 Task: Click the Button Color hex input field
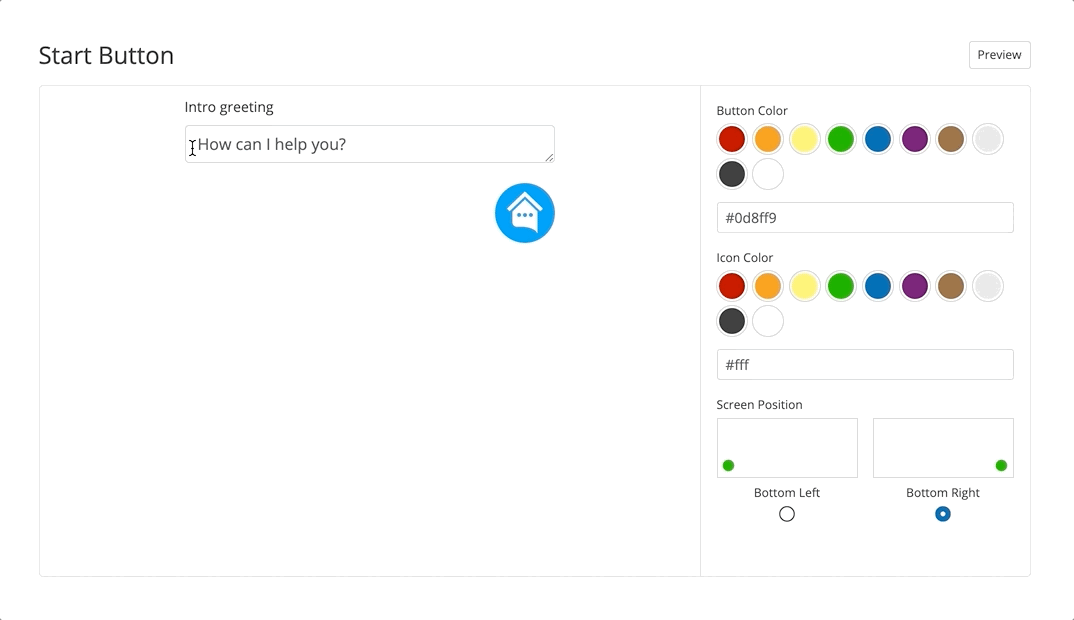coord(865,218)
